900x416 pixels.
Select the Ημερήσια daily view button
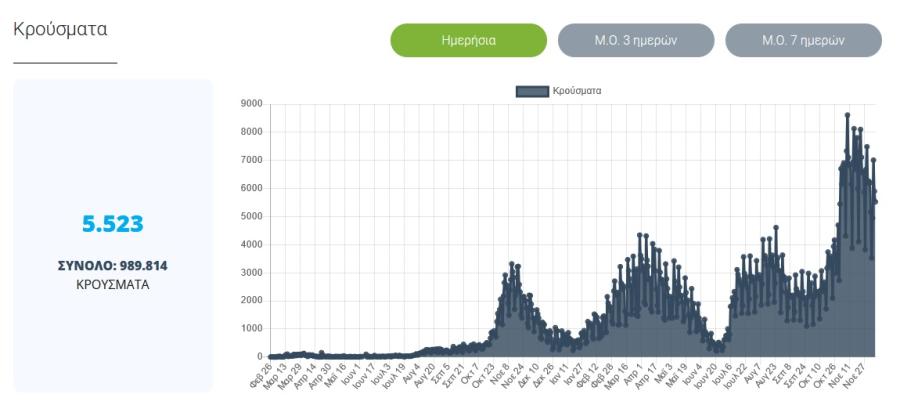(x=468, y=40)
